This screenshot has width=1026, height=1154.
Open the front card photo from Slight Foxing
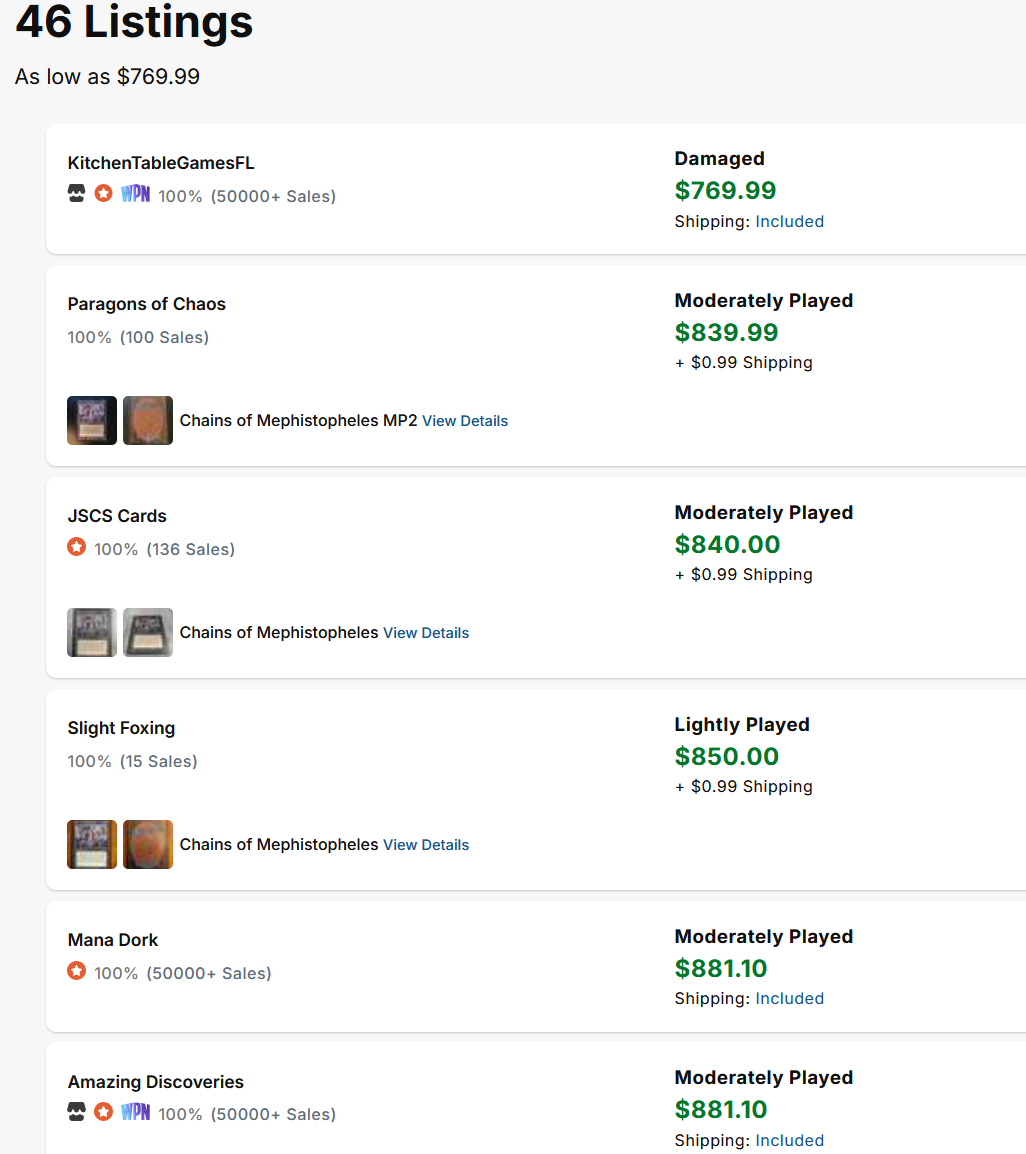click(x=92, y=844)
